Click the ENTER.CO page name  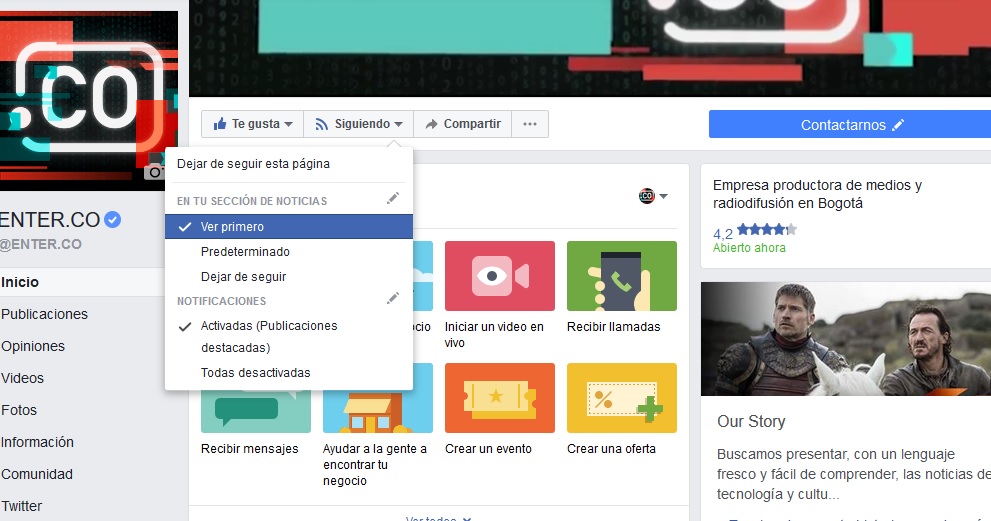pos(50,219)
